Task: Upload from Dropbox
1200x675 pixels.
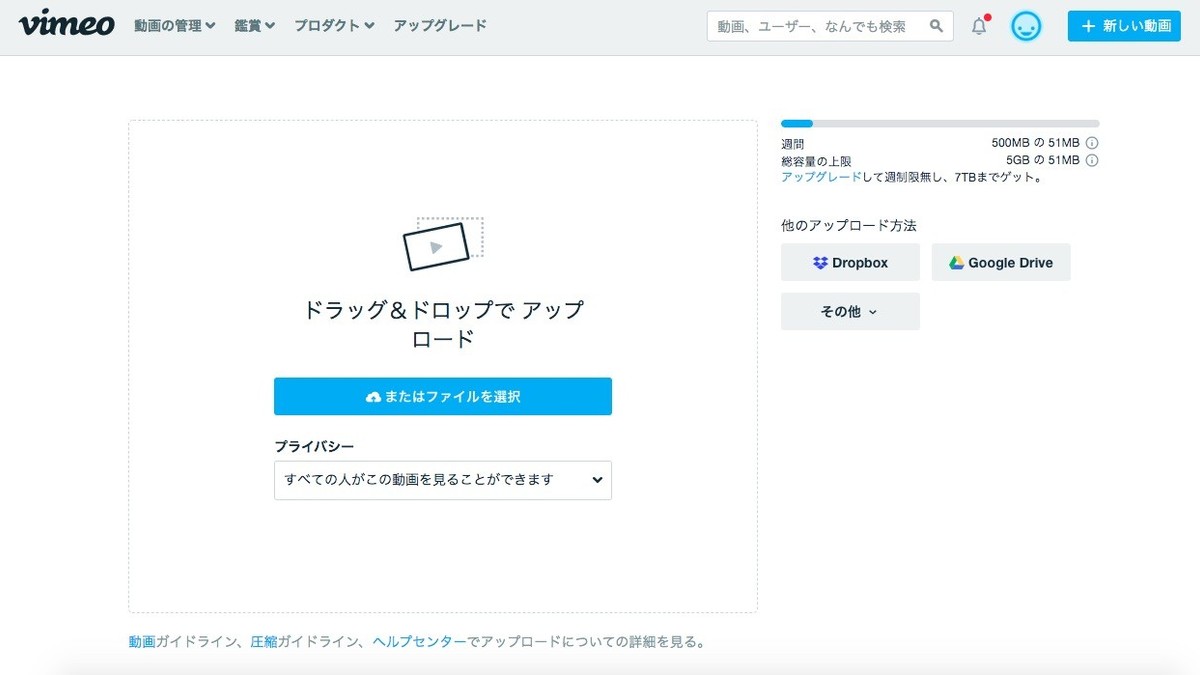Action: coord(850,263)
